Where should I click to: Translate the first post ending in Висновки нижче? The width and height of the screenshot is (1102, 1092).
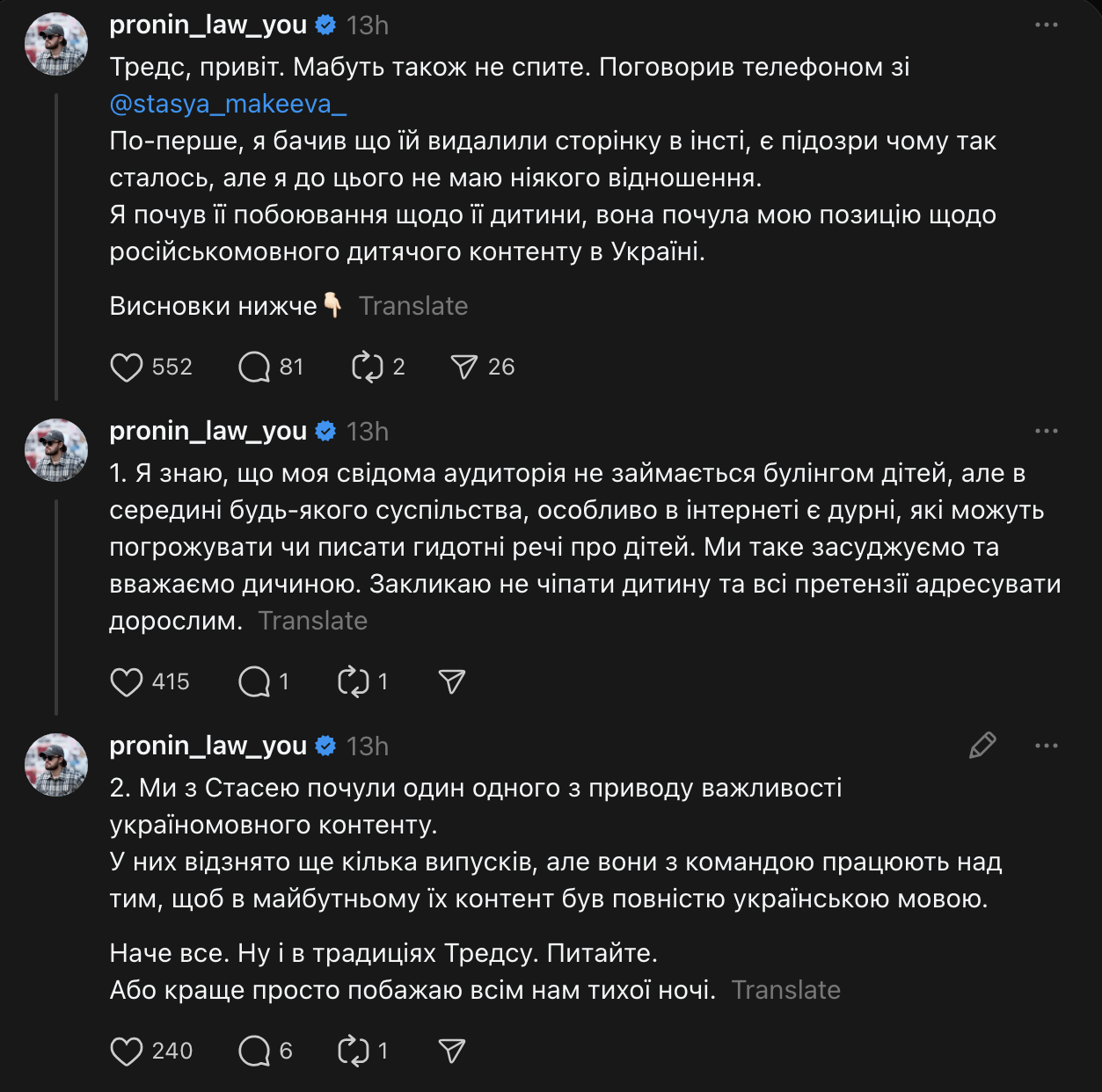tap(413, 306)
